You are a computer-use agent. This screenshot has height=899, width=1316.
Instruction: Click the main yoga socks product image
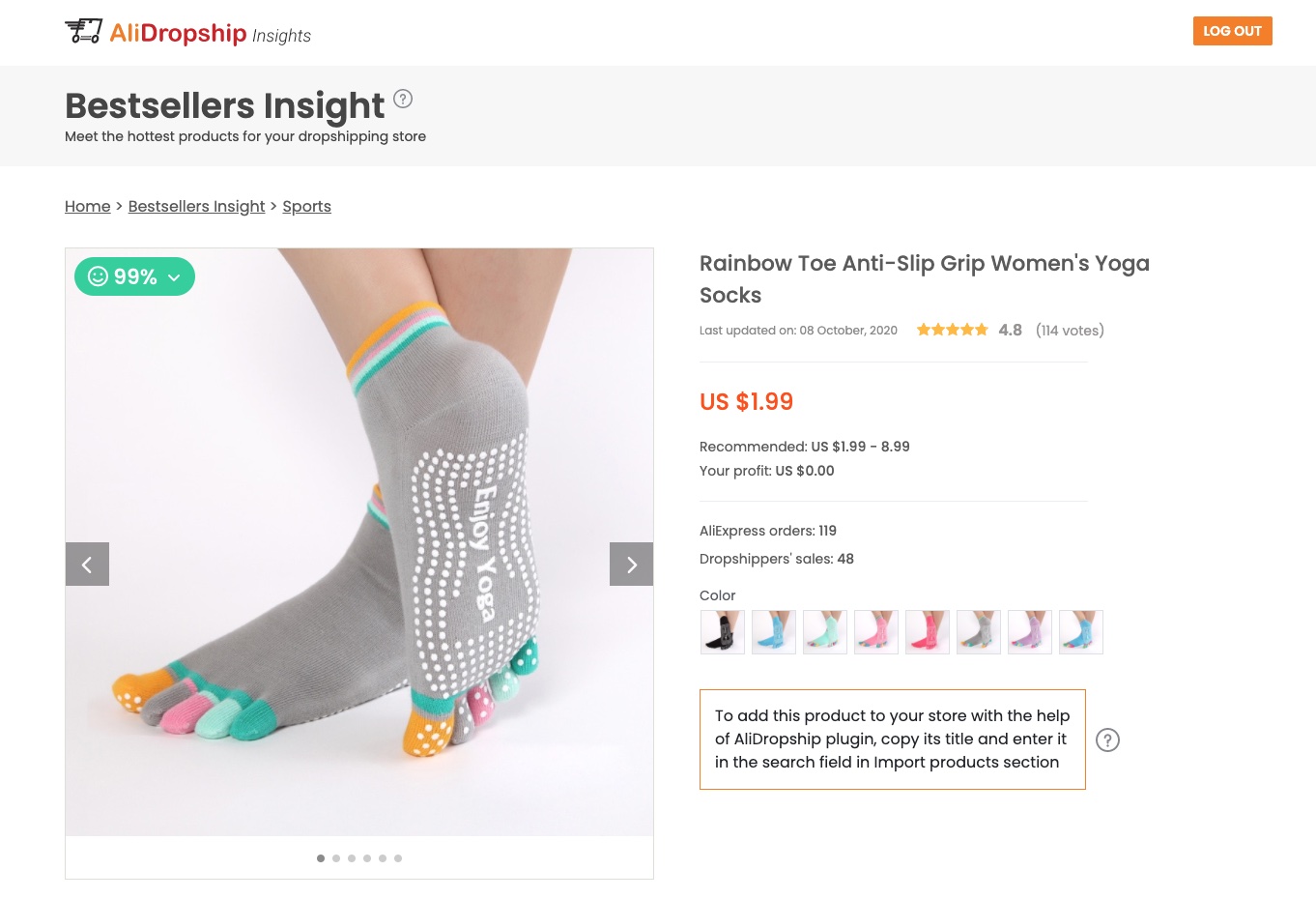(x=359, y=541)
